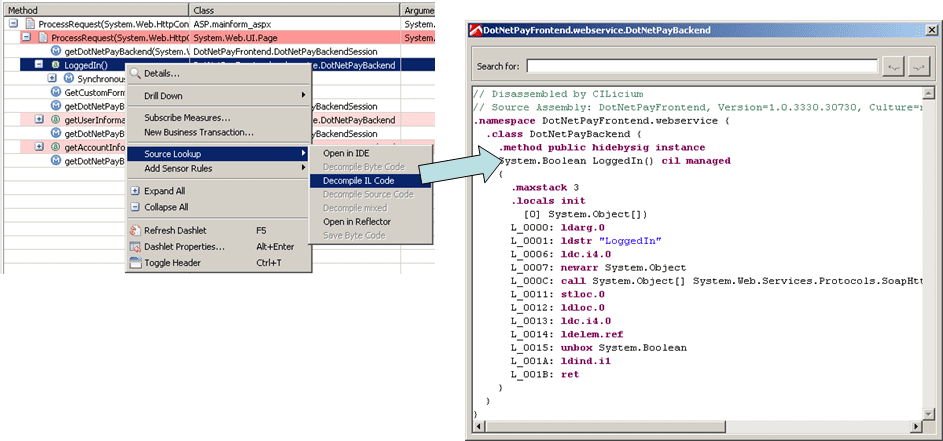Collapse the top-level ProcessRequest node
The width and height of the screenshot is (943, 441).
click(13, 24)
